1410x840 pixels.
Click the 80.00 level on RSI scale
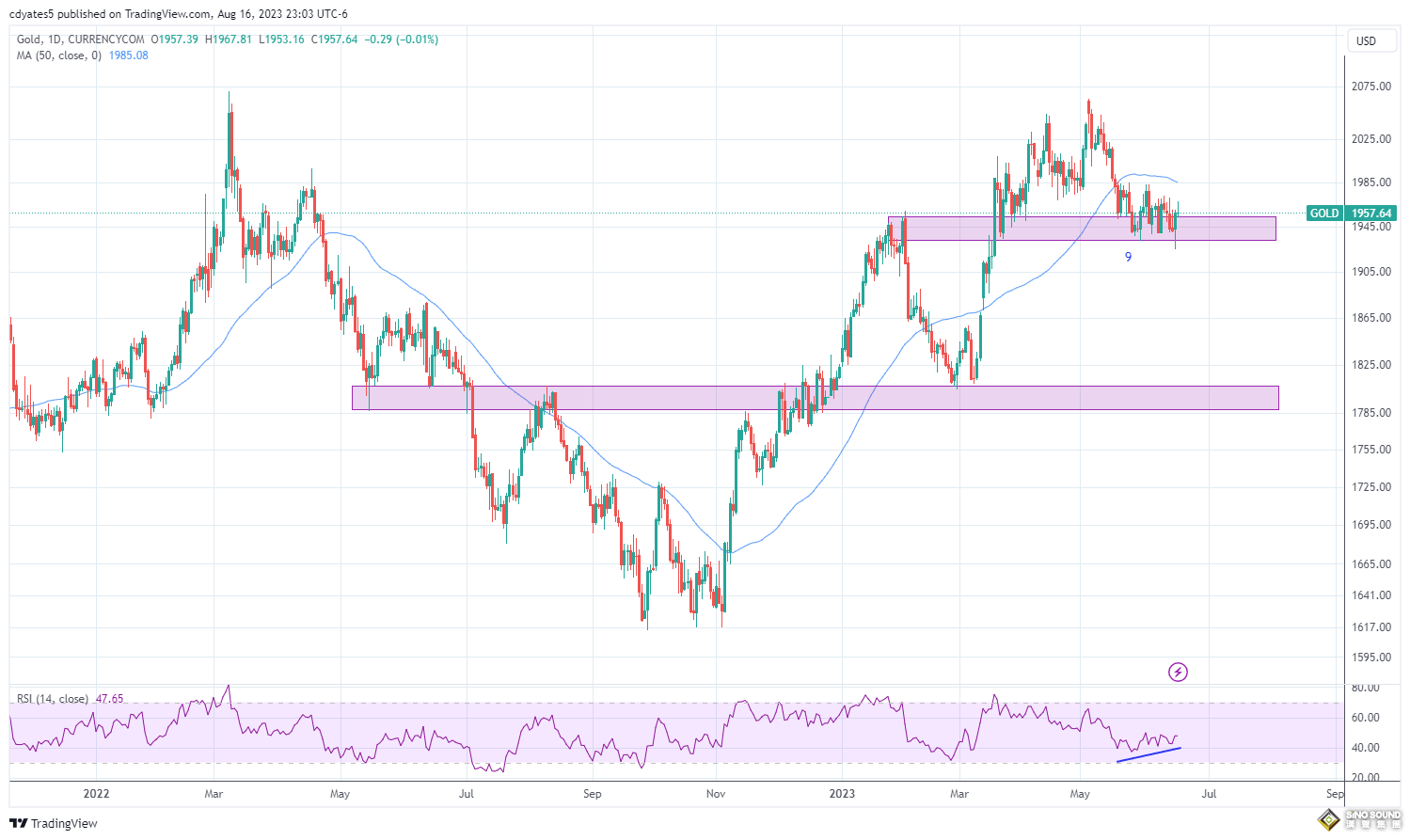pyautogui.click(x=1365, y=689)
